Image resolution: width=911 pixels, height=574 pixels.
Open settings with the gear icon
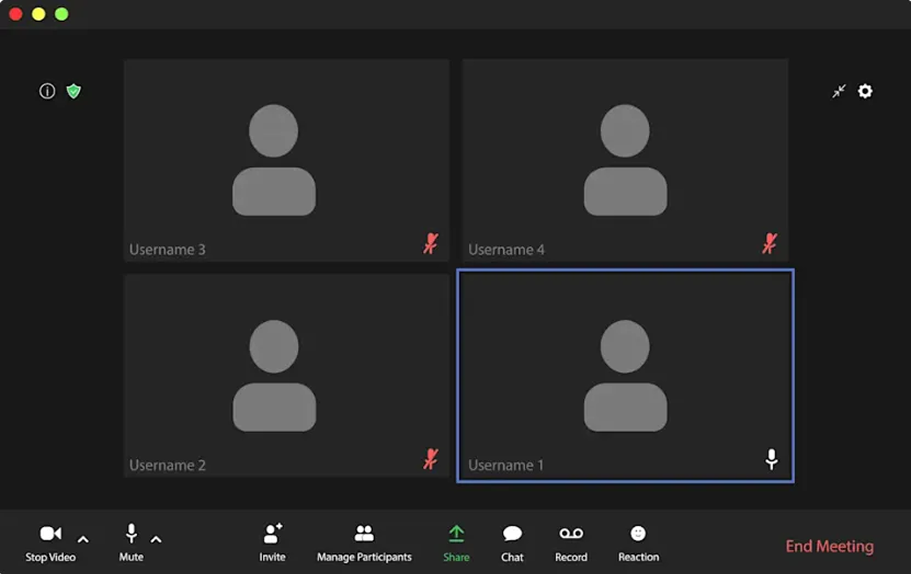coord(865,91)
